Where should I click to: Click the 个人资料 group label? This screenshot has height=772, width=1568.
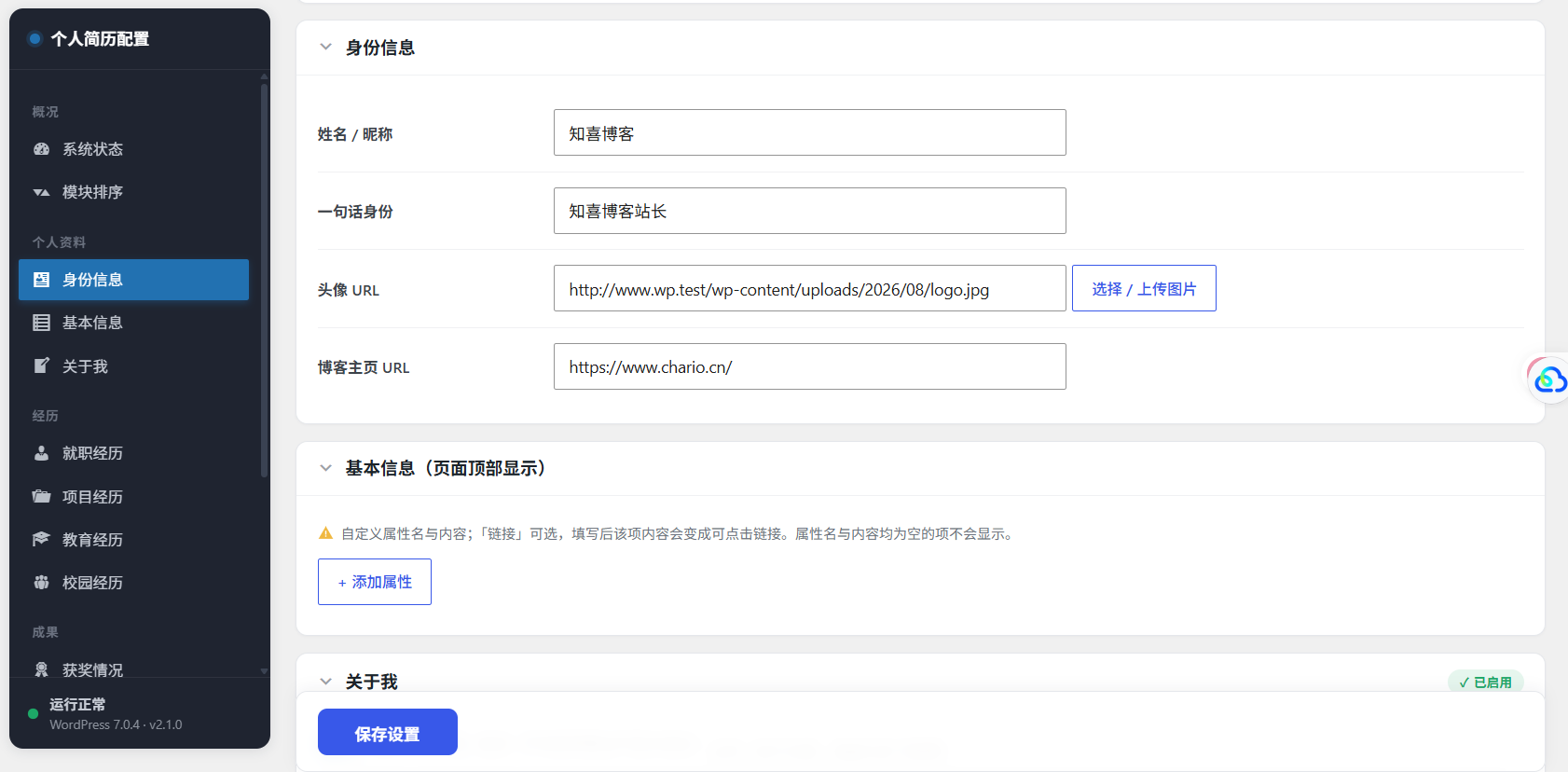[59, 242]
